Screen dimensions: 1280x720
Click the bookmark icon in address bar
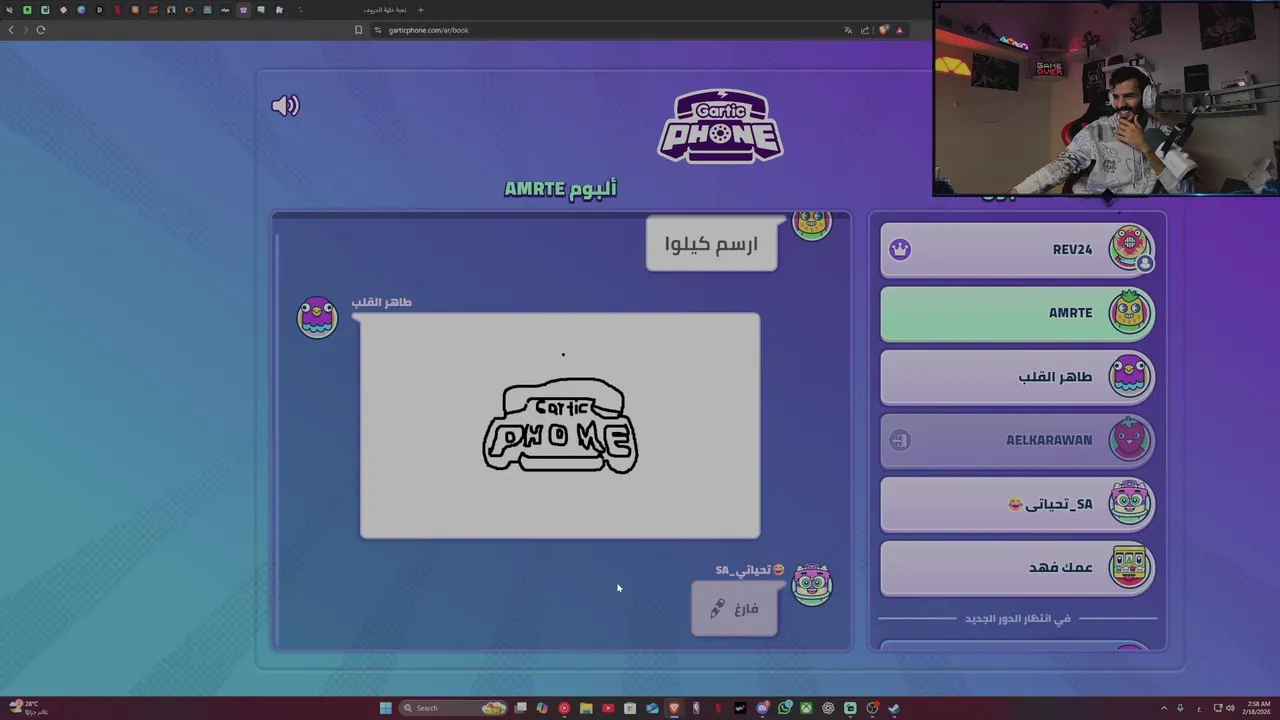click(358, 30)
